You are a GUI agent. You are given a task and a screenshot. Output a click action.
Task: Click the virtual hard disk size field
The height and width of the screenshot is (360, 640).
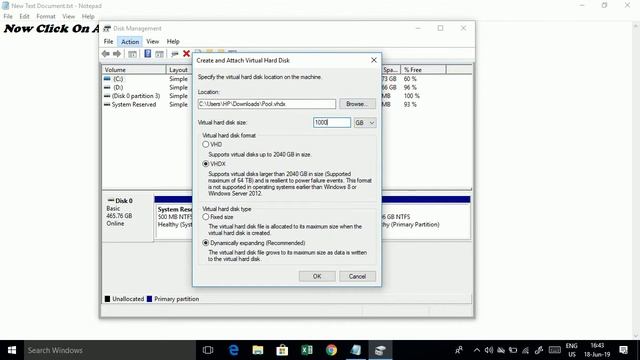tap(332, 122)
